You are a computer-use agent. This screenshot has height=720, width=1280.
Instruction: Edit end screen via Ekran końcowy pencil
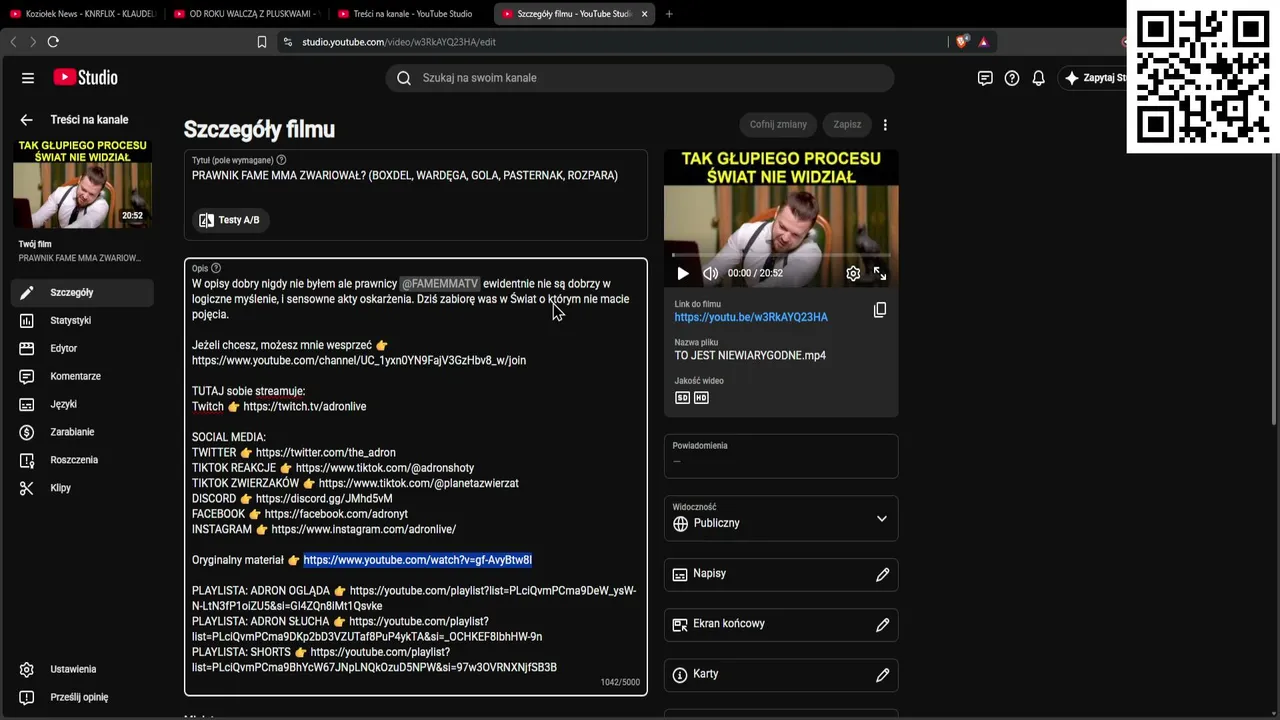point(882,624)
